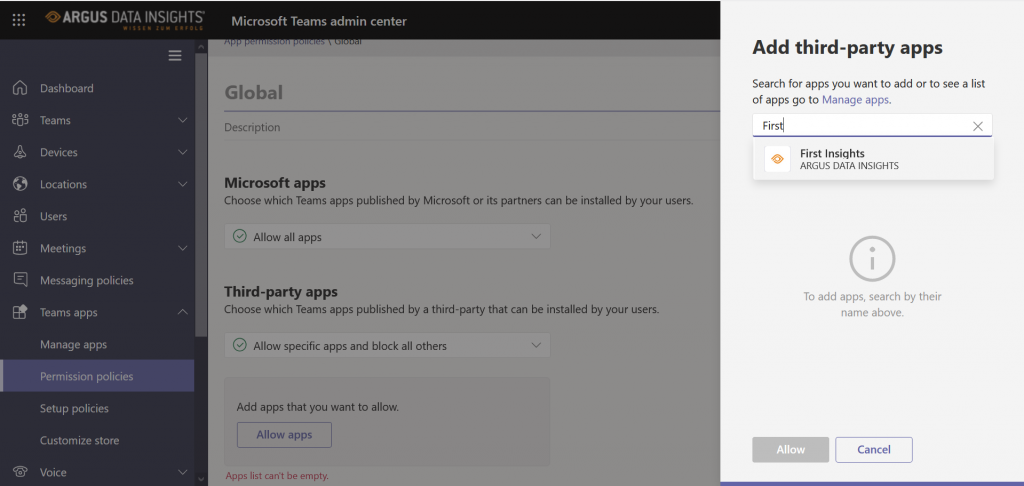Open Microsoft apps Allow all apps dropdown
1024x486 pixels.
click(387, 236)
